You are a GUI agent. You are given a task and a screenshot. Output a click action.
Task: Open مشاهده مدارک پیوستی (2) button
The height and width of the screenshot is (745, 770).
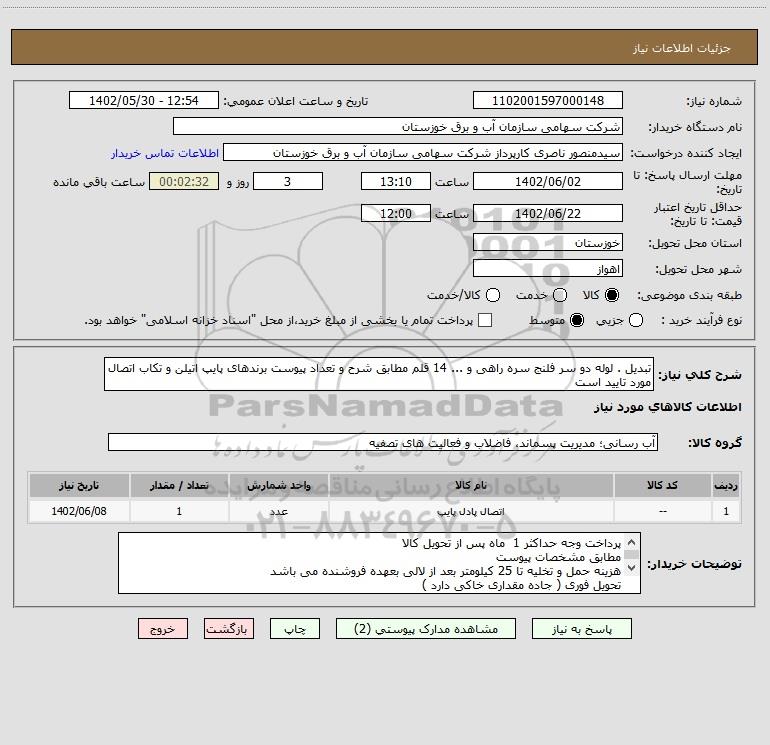click(426, 629)
